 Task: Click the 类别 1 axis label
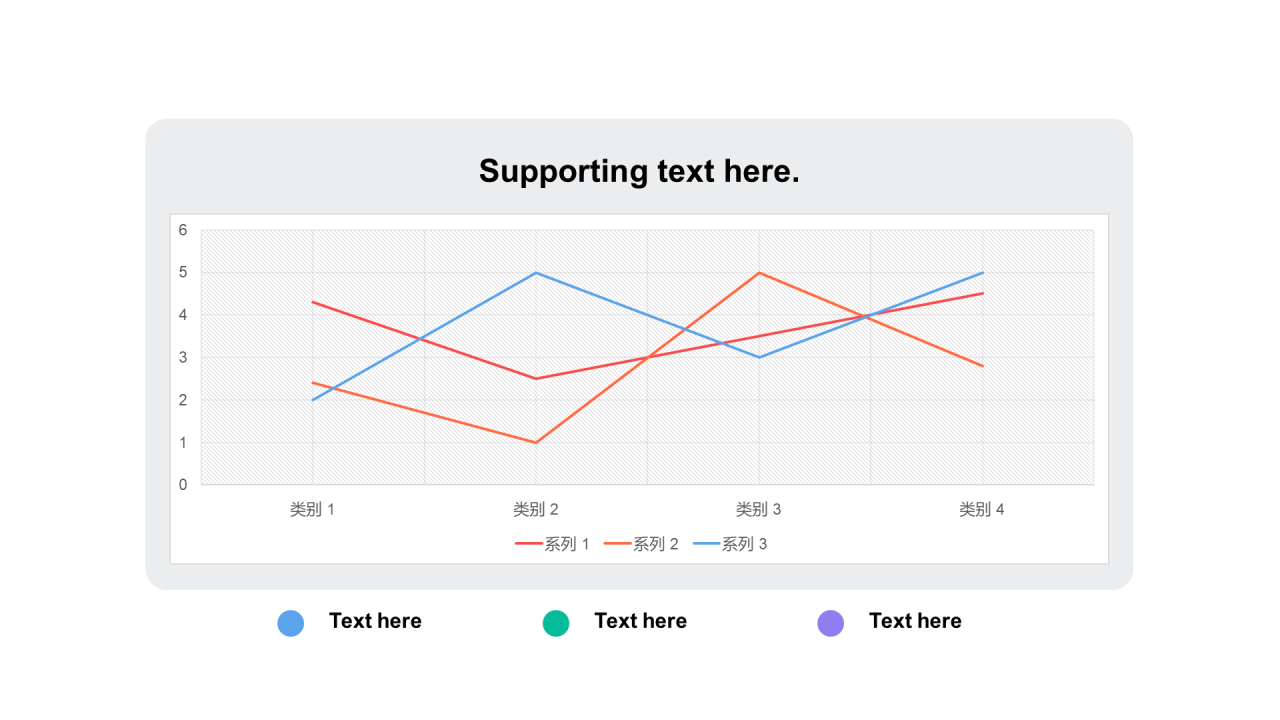312,509
